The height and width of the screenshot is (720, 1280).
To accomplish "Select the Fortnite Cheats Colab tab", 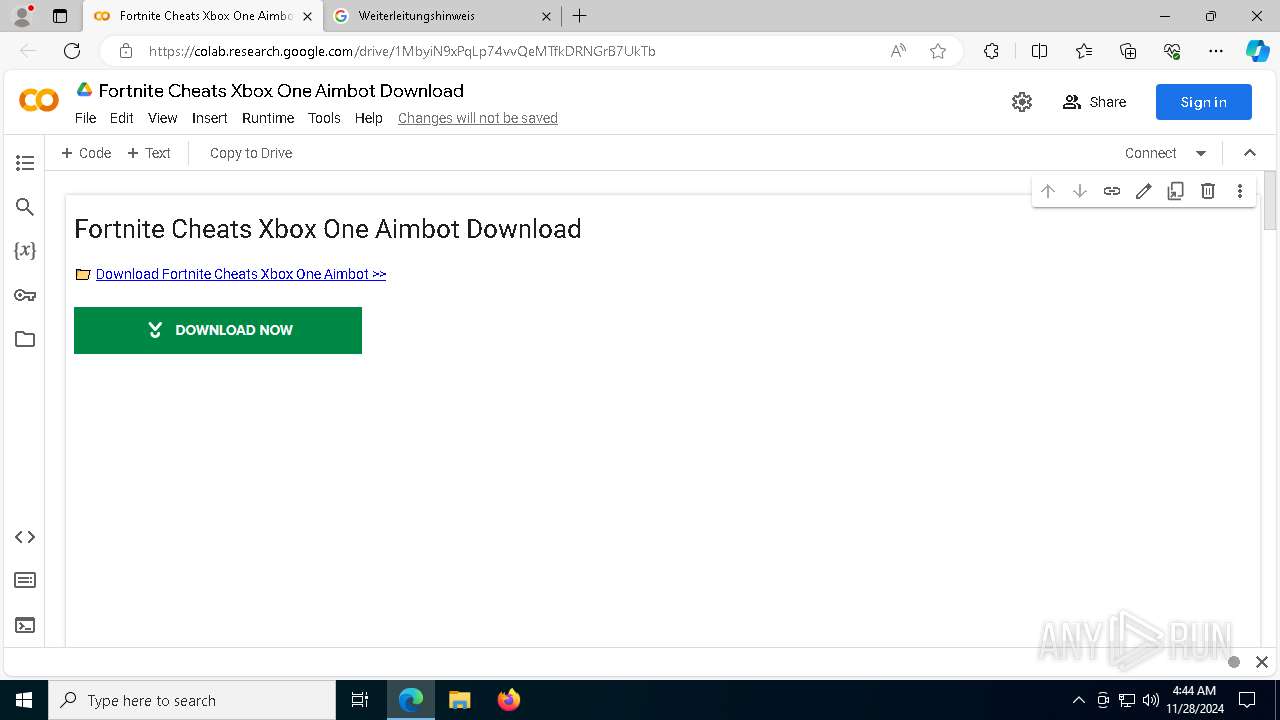I will pyautogui.click(x=203, y=16).
